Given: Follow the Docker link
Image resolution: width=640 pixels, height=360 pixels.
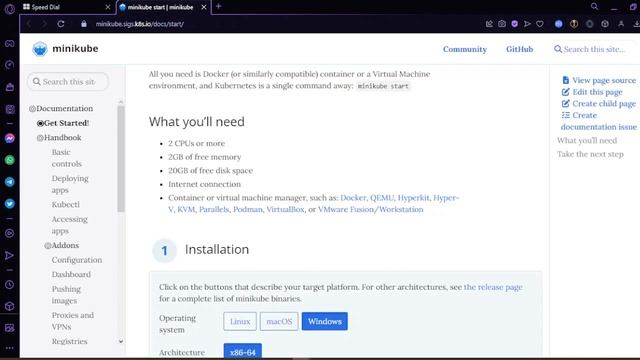Looking at the screenshot, I should (353, 198).
